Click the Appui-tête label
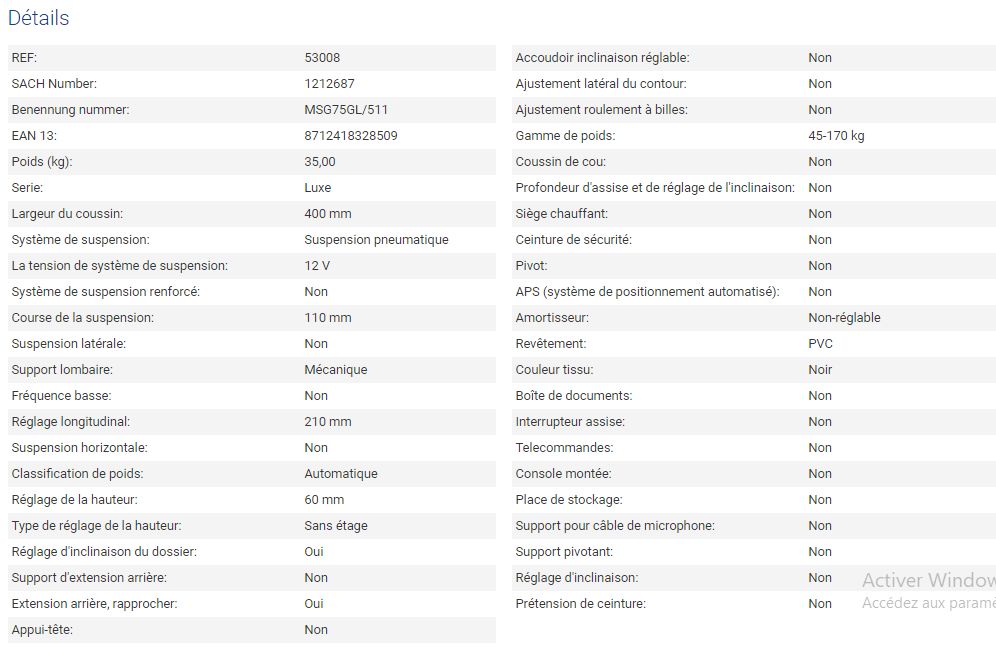Screen dimensions: 996x652 pos(42,630)
